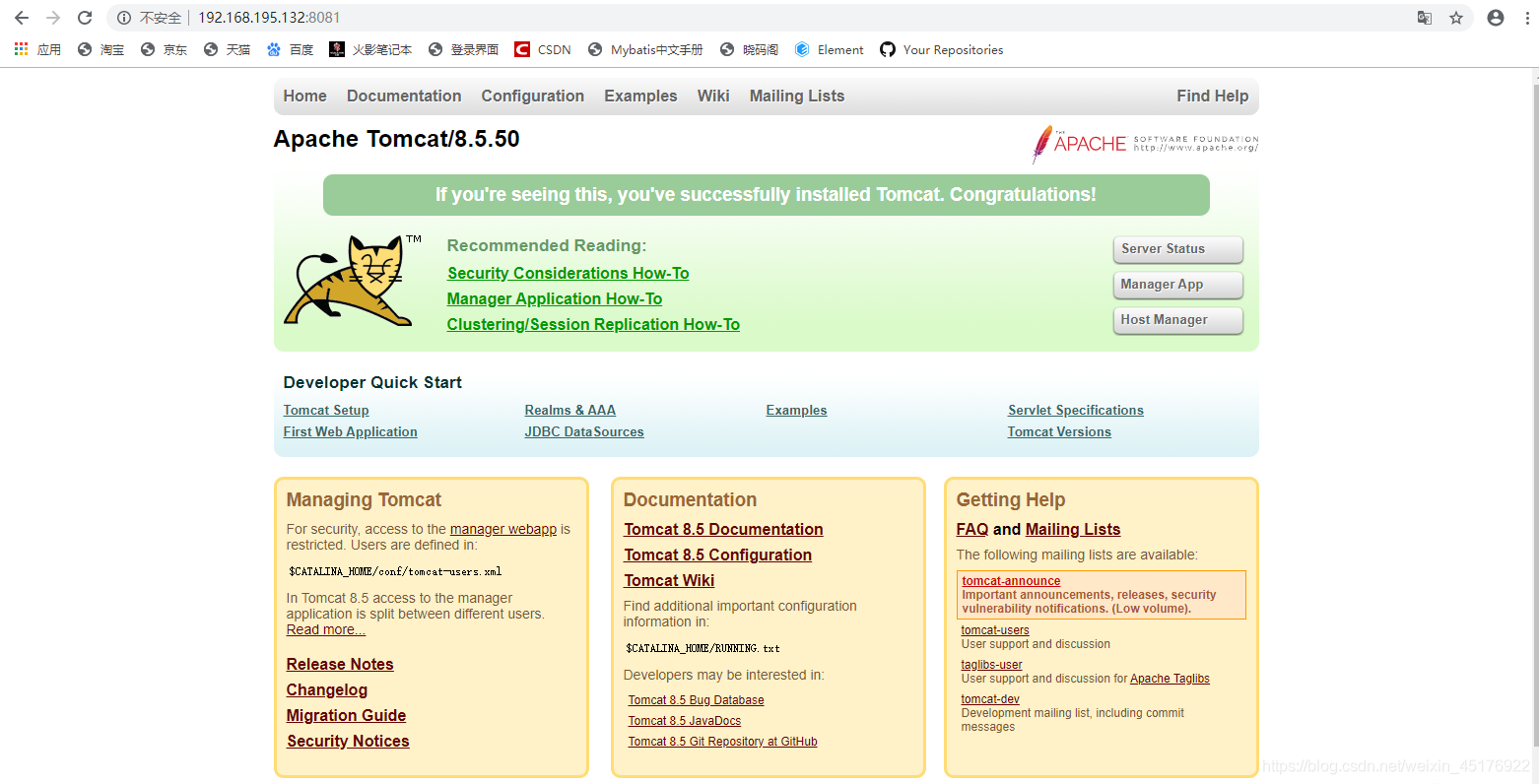
Task: Open the Changelog link
Action: [x=327, y=690]
